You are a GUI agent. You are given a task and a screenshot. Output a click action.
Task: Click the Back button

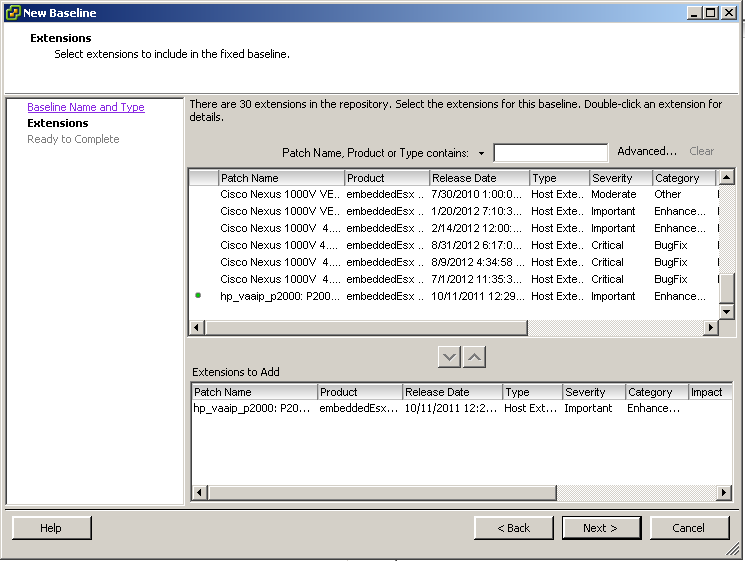[x=514, y=528]
